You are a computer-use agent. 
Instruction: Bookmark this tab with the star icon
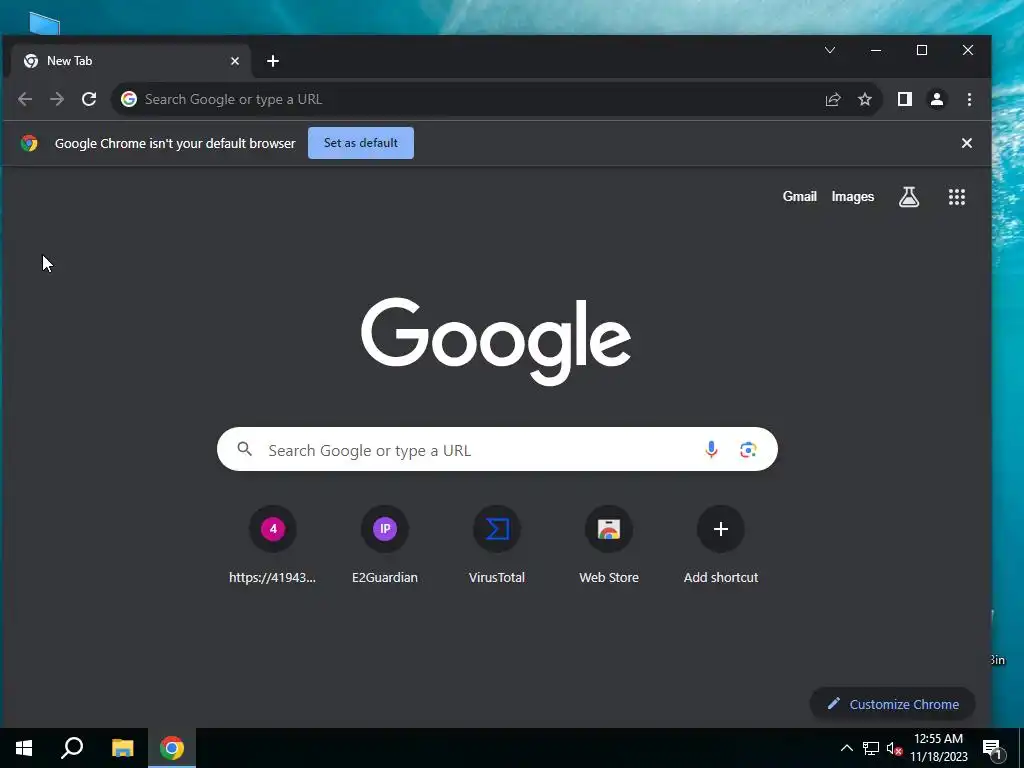coord(865,99)
